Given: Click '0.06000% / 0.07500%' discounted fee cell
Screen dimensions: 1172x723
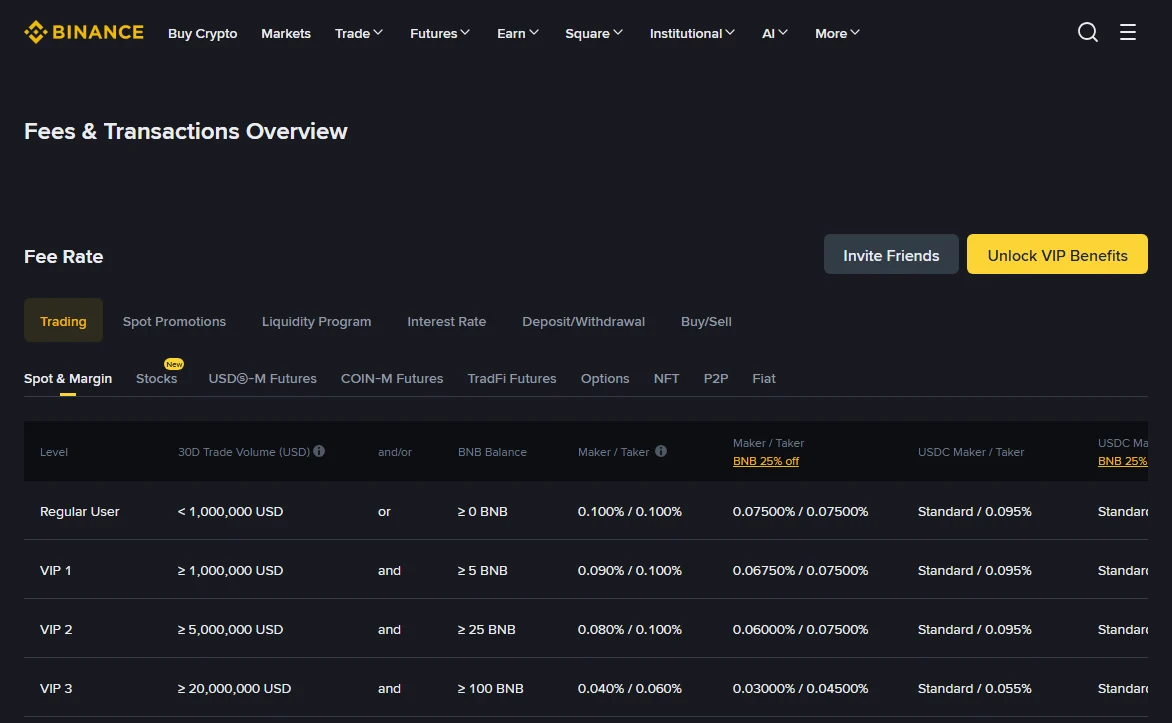Looking at the screenshot, I should (x=801, y=630).
